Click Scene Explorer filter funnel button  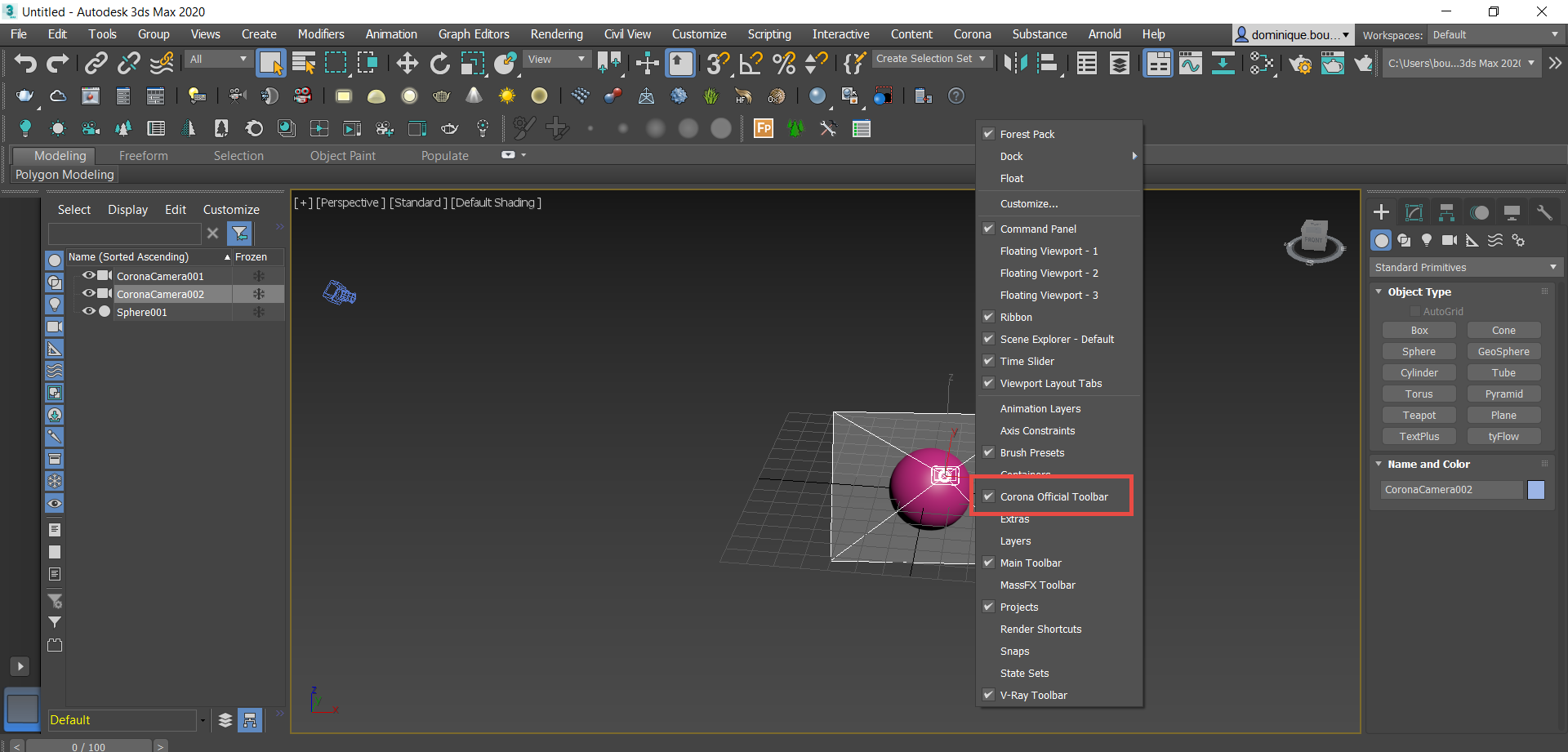pyautogui.click(x=240, y=234)
